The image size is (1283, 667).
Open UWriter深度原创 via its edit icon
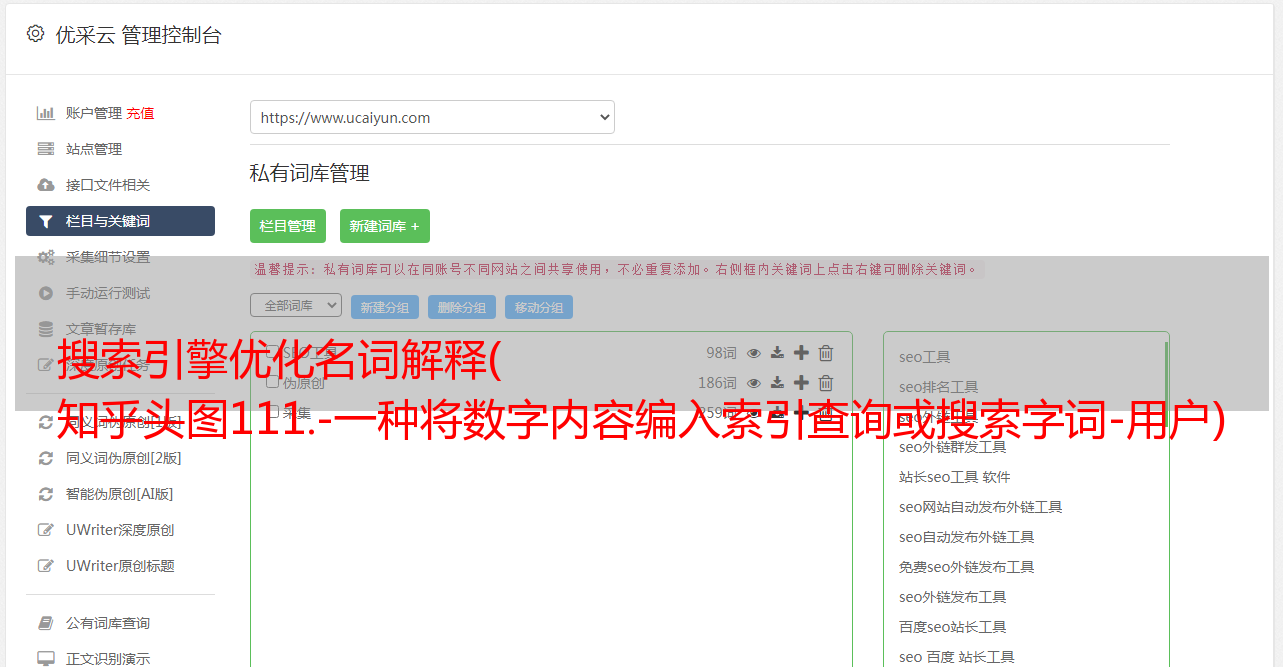[x=45, y=530]
